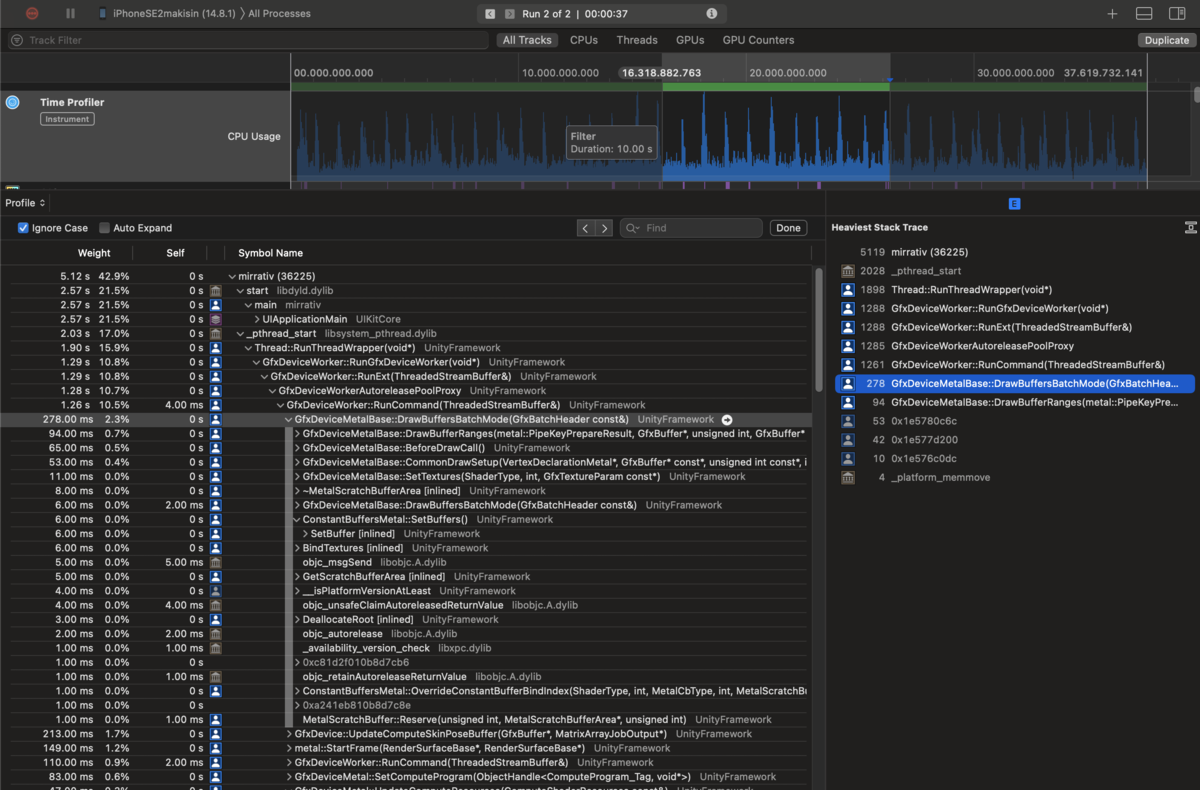The width and height of the screenshot is (1200, 790).
Task: Expand the UIApplicationMain row
Action: click(x=257, y=319)
